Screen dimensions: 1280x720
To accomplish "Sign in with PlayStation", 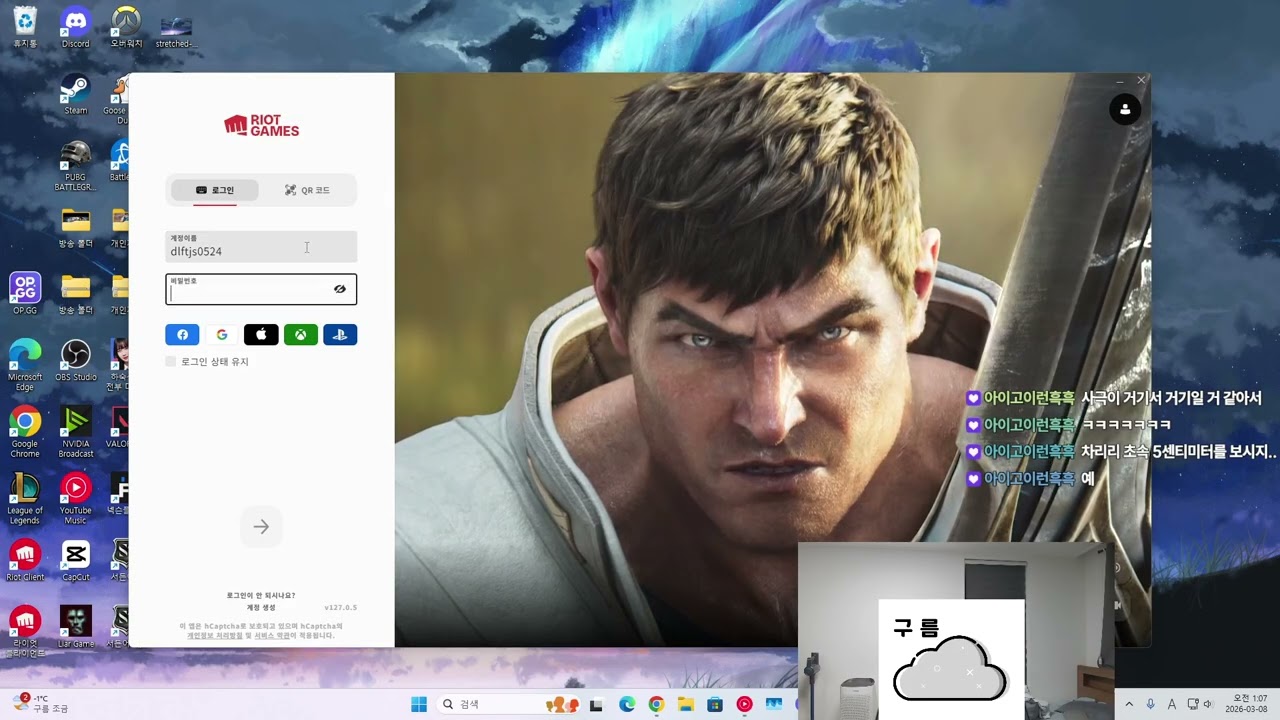I will point(340,335).
